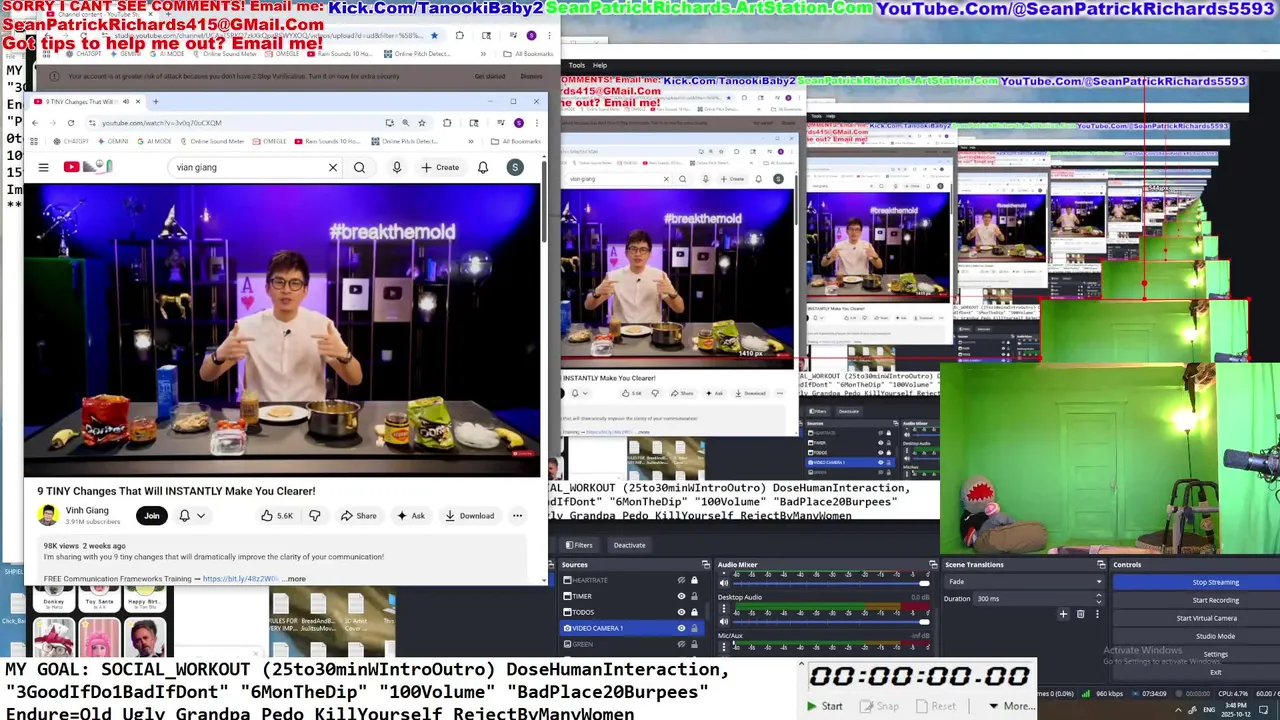Toggle lock on TIMER source
Viewport: 1280px width, 720px height.
694,596
